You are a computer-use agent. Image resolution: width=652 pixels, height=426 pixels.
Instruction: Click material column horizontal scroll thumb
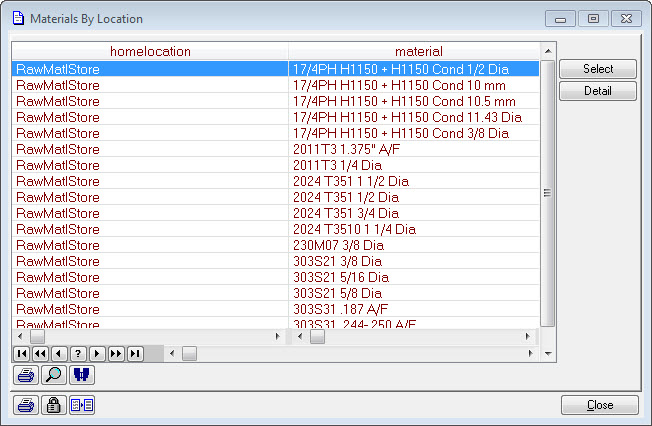317,337
